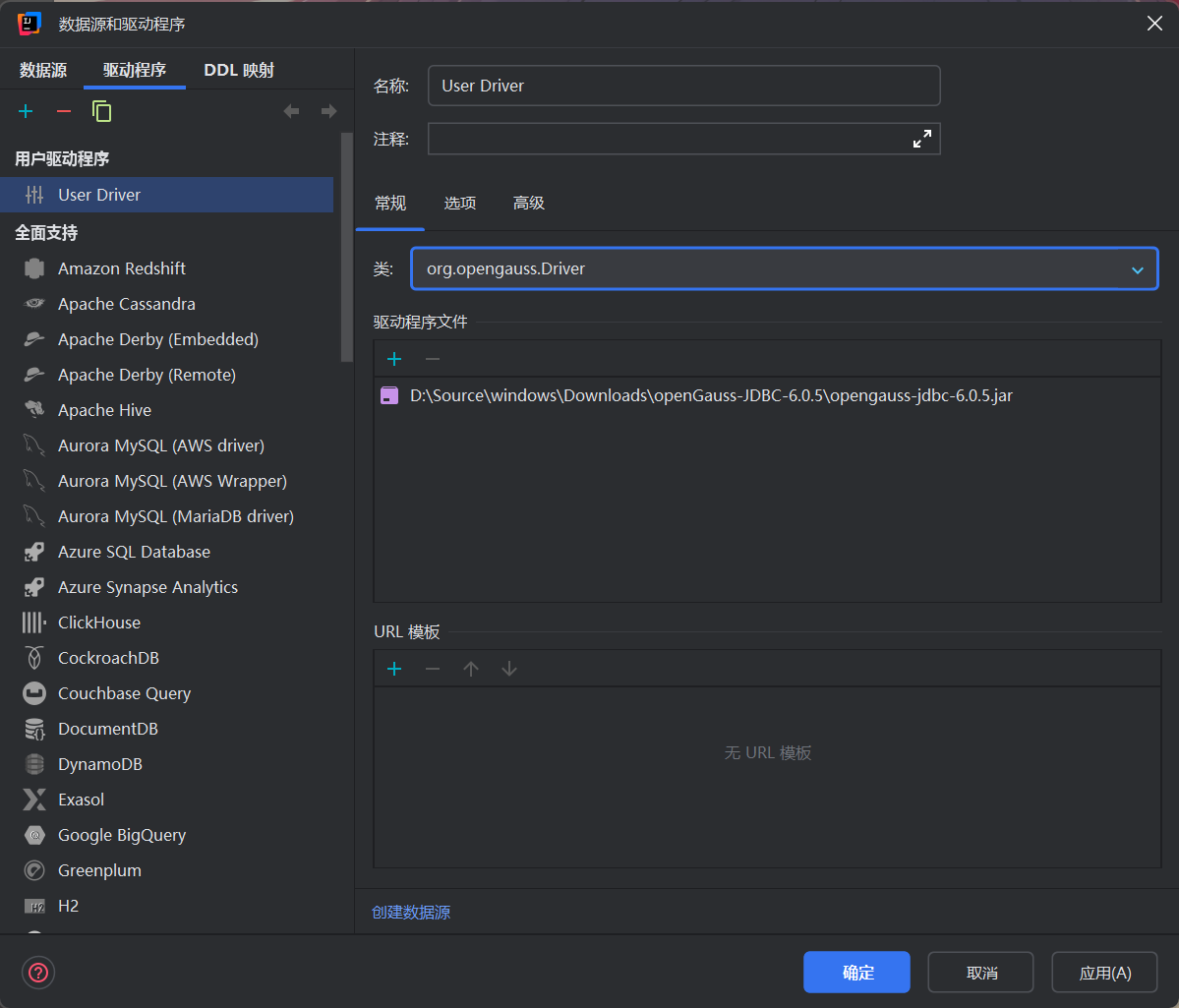Apply changes with 应用(A)

click(1104, 972)
